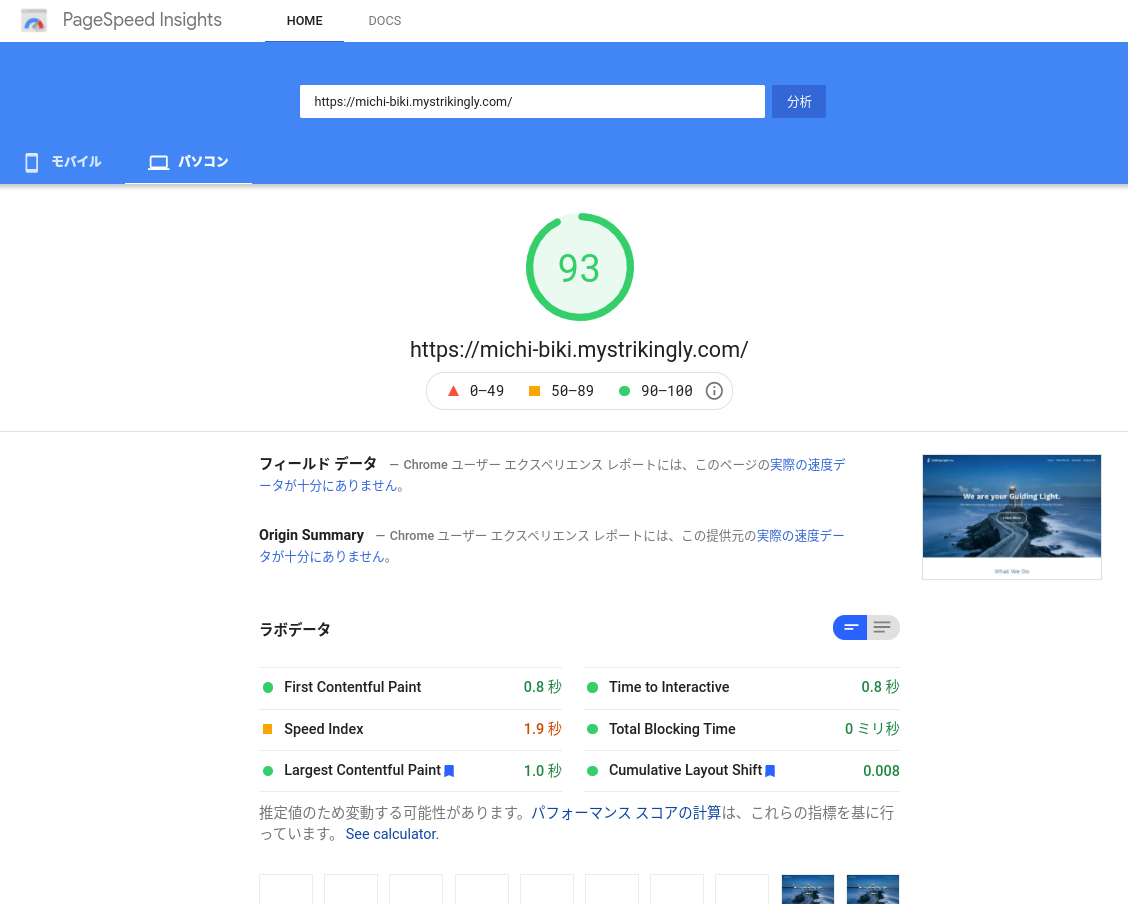Click the green circle 90–100 legend icon
The image size is (1128, 904).
[624, 391]
